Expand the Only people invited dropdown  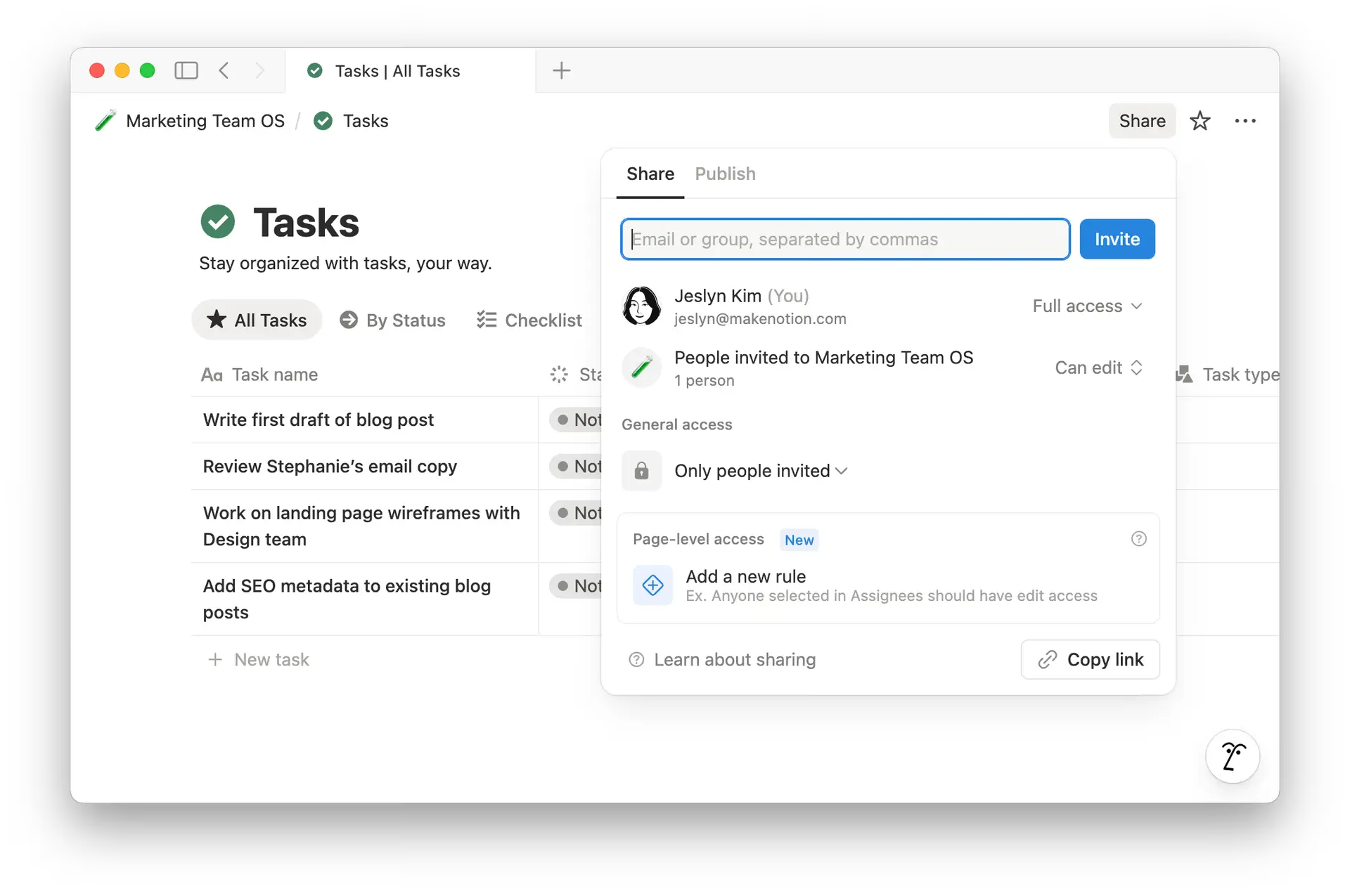(761, 471)
